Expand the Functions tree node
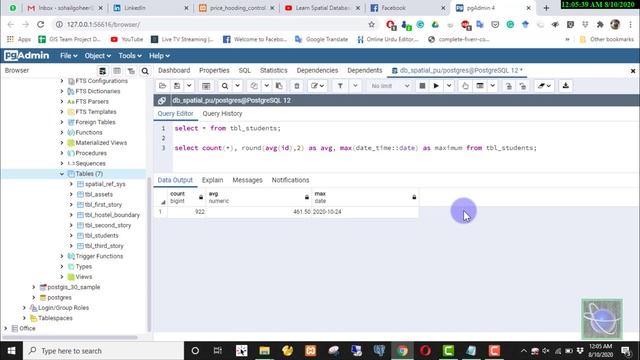 point(62,133)
